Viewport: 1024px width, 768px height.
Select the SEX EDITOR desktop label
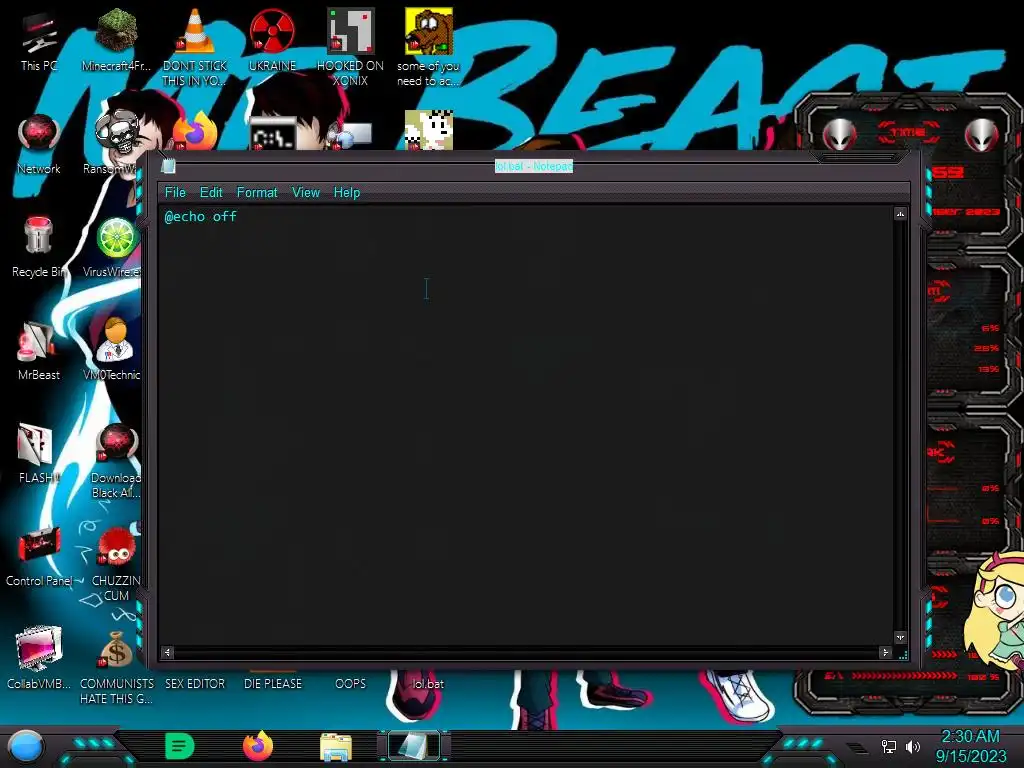pyautogui.click(x=195, y=684)
